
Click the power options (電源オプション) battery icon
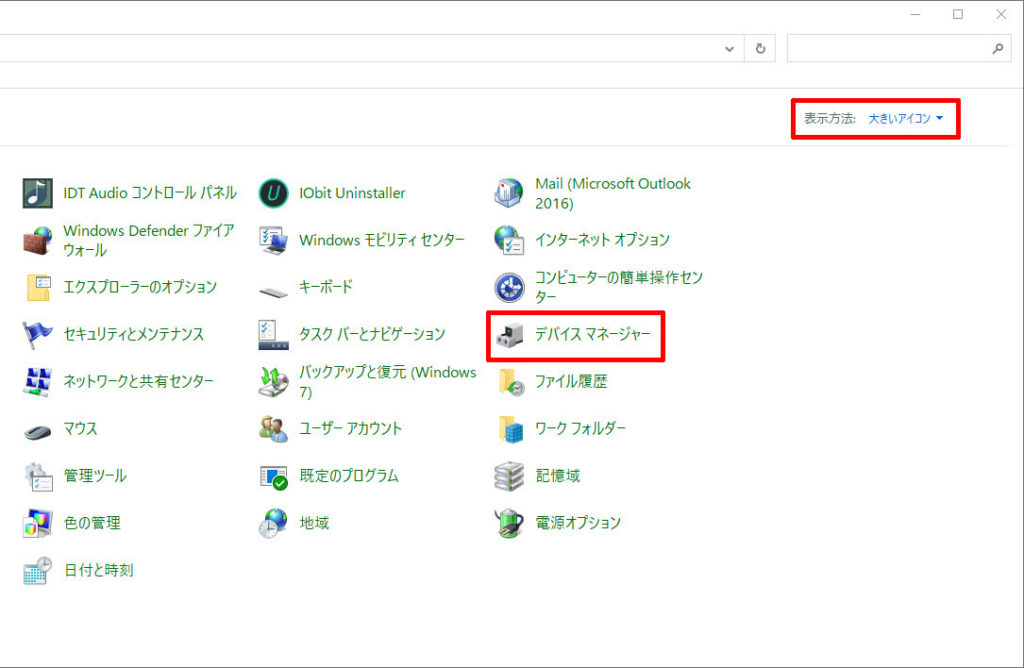[x=509, y=523]
